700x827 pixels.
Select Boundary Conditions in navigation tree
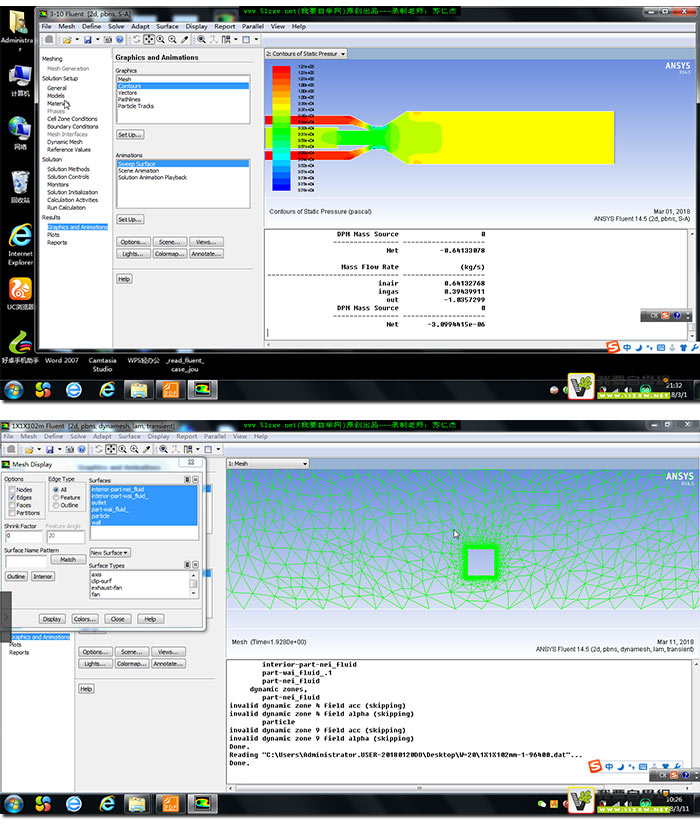(72, 127)
